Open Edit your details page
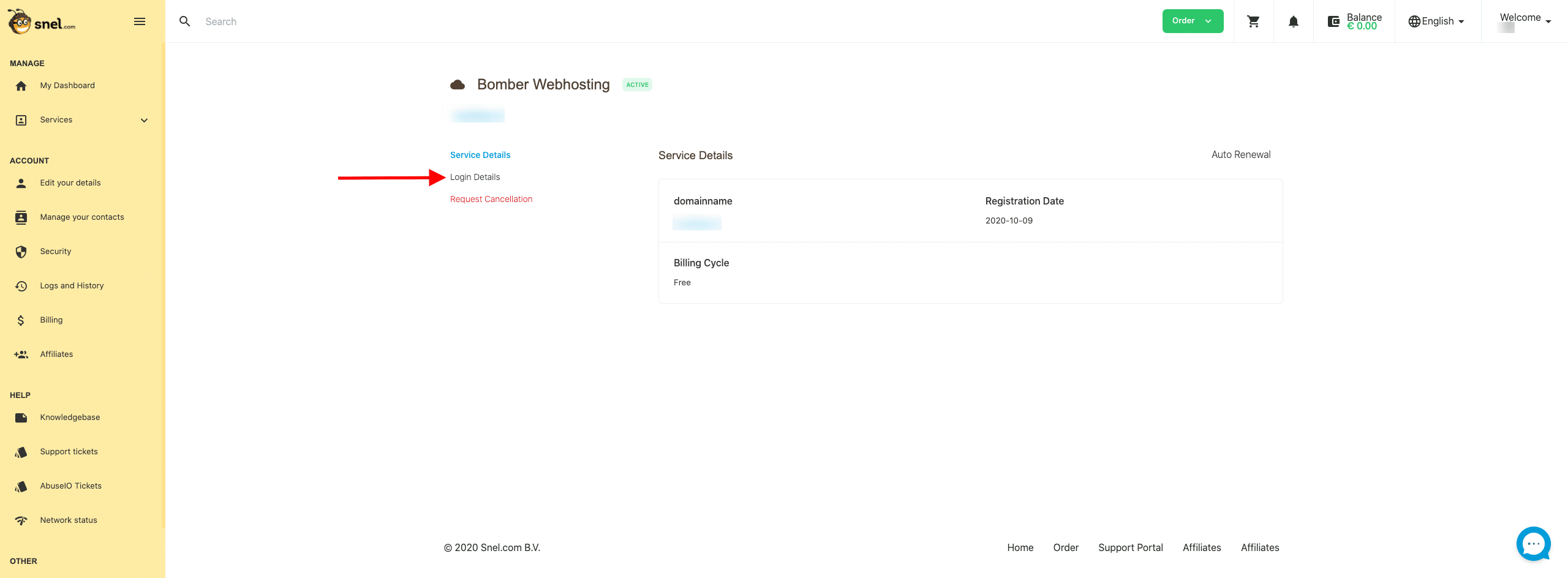This screenshot has height=578, width=1568. pyautogui.click(x=70, y=183)
